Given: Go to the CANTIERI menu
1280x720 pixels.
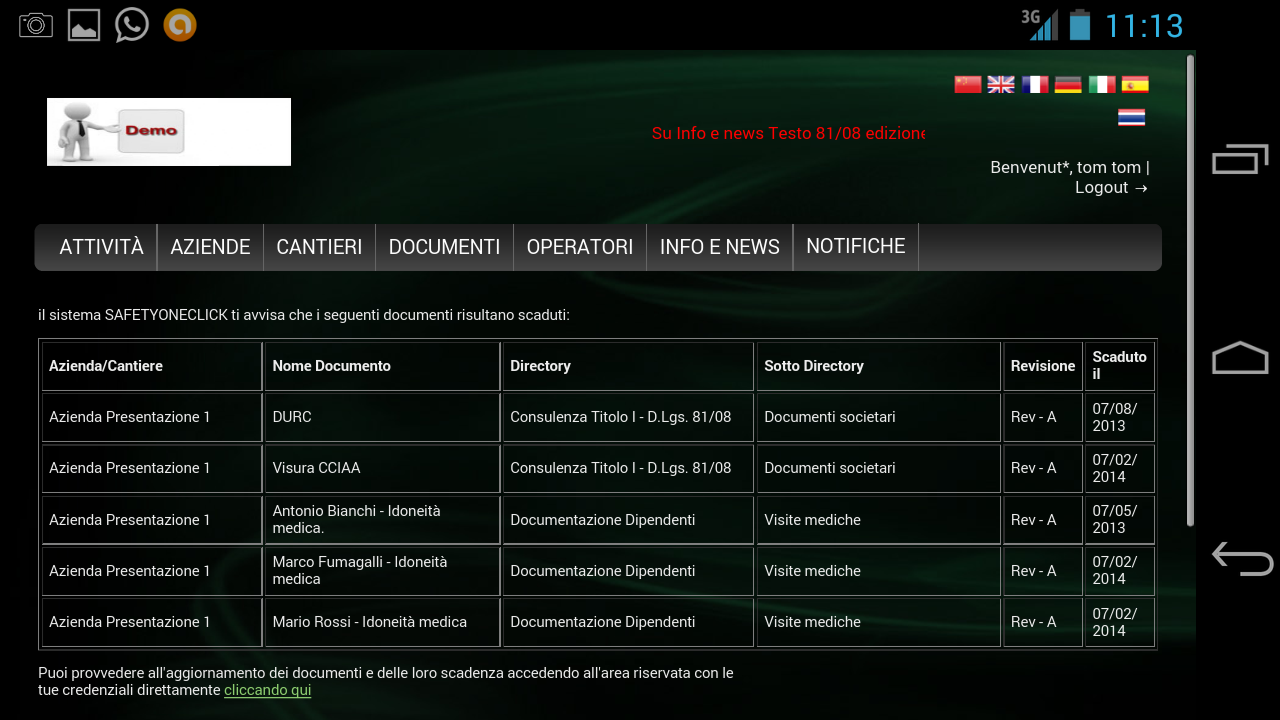Looking at the screenshot, I should [x=319, y=247].
